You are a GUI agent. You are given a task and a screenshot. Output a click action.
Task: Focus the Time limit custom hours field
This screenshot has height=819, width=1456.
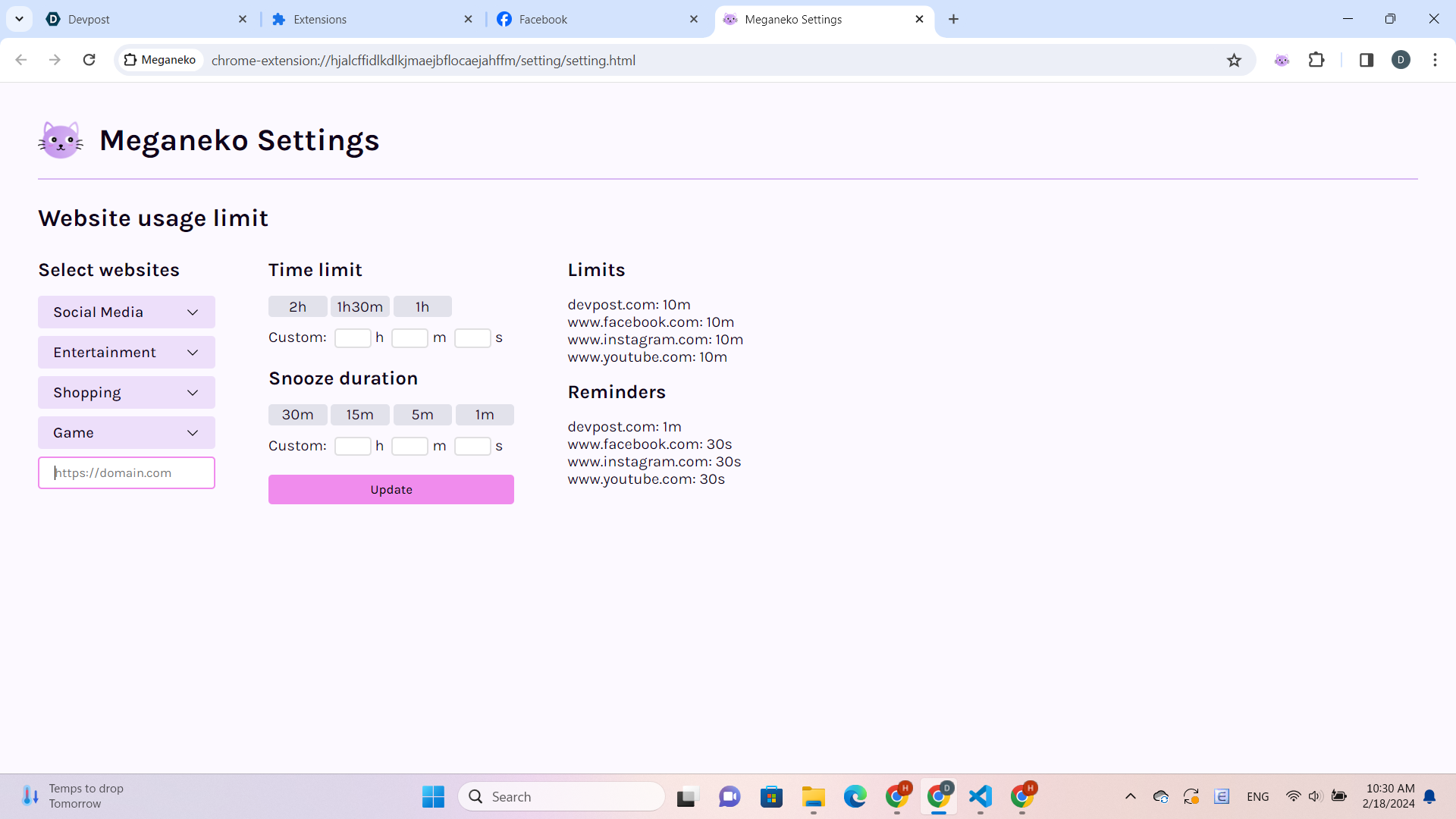tap(353, 338)
